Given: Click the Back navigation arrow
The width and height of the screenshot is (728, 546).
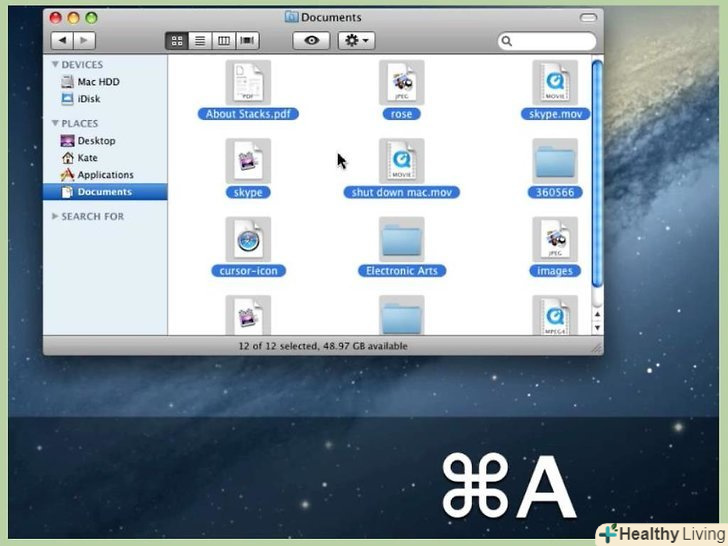Looking at the screenshot, I should tap(62, 41).
